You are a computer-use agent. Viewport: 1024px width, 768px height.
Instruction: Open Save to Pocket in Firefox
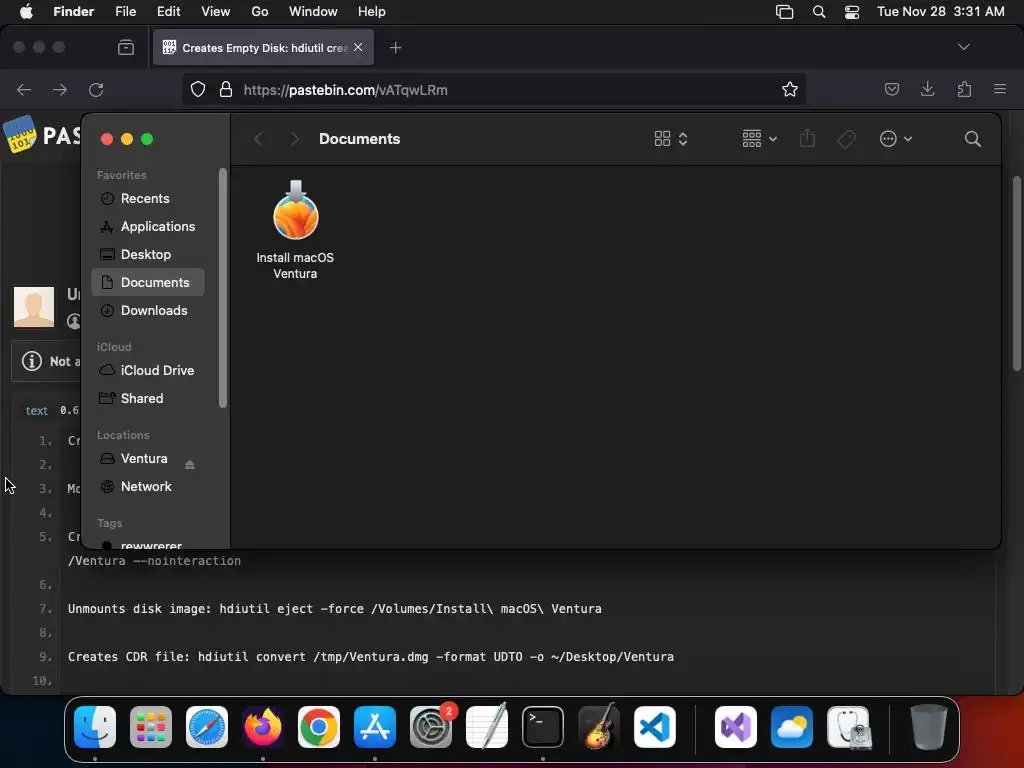[x=891, y=89]
